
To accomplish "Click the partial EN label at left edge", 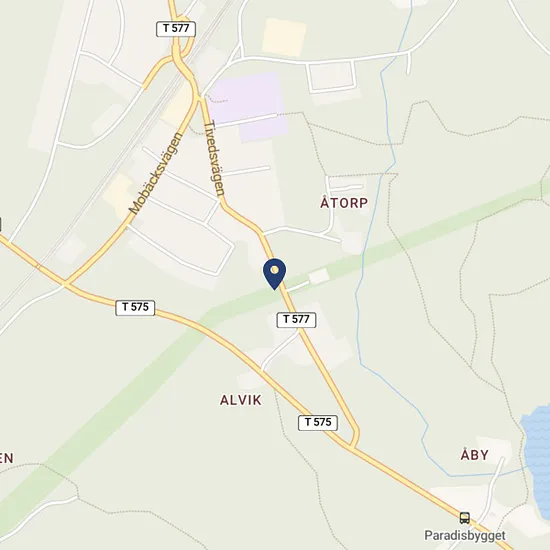I will (x=6, y=458).
